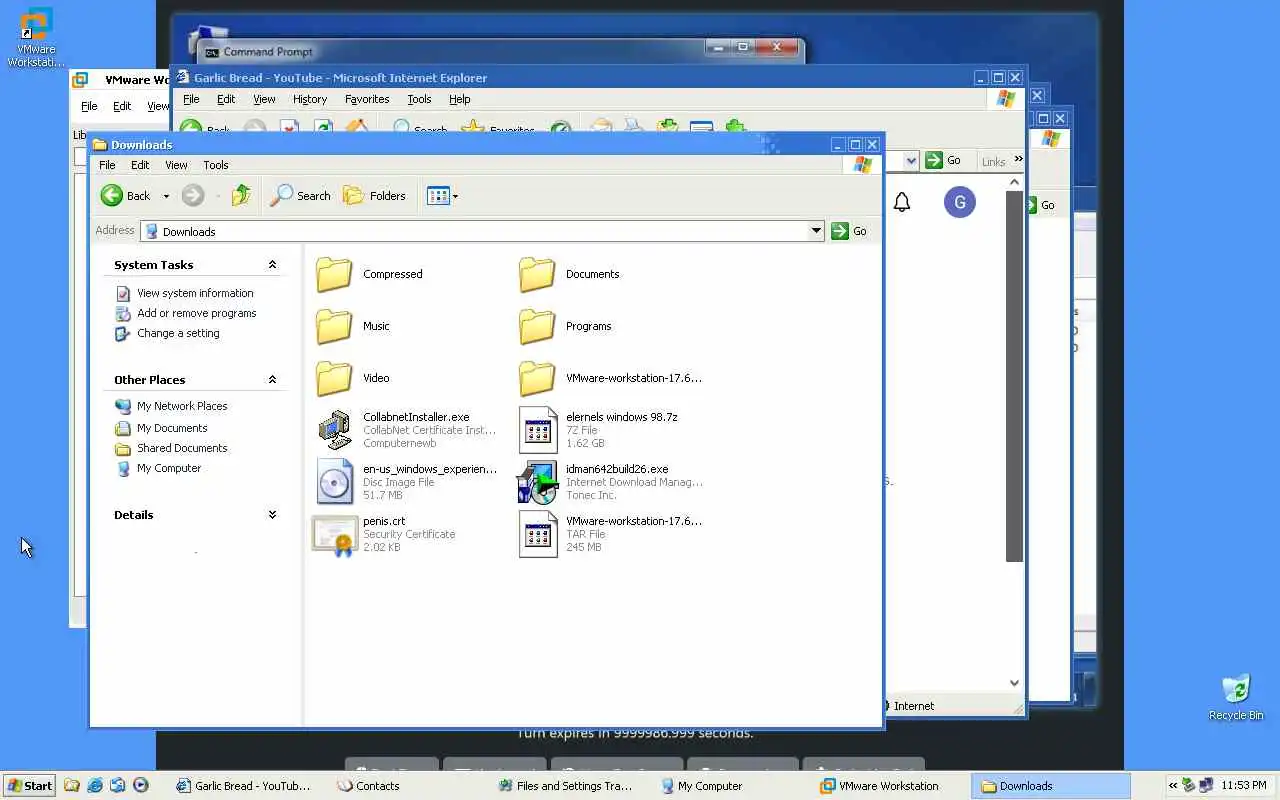
Task: Expand the Details panel
Action: (272, 515)
